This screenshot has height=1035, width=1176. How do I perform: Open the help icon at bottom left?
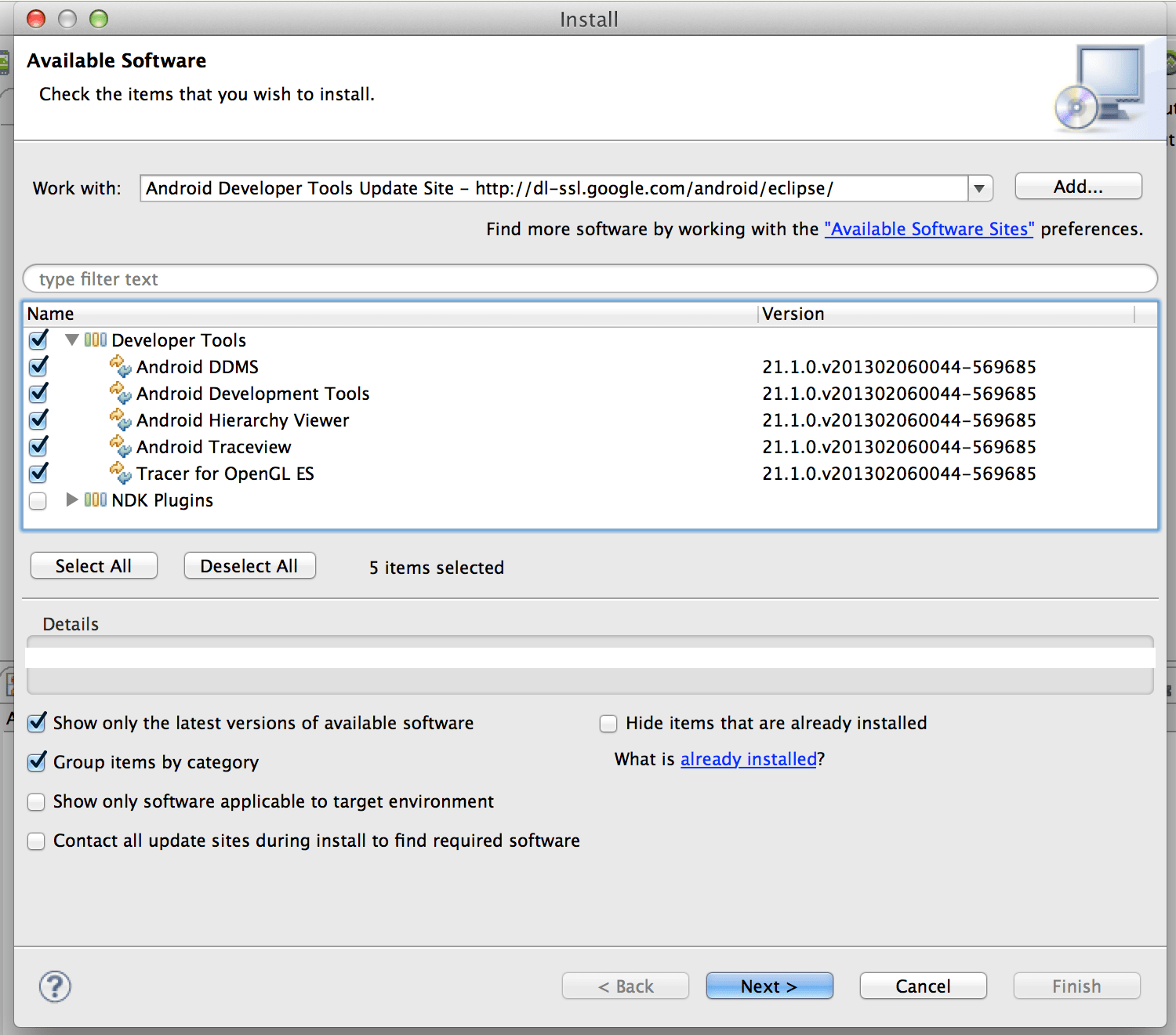pyautogui.click(x=53, y=986)
